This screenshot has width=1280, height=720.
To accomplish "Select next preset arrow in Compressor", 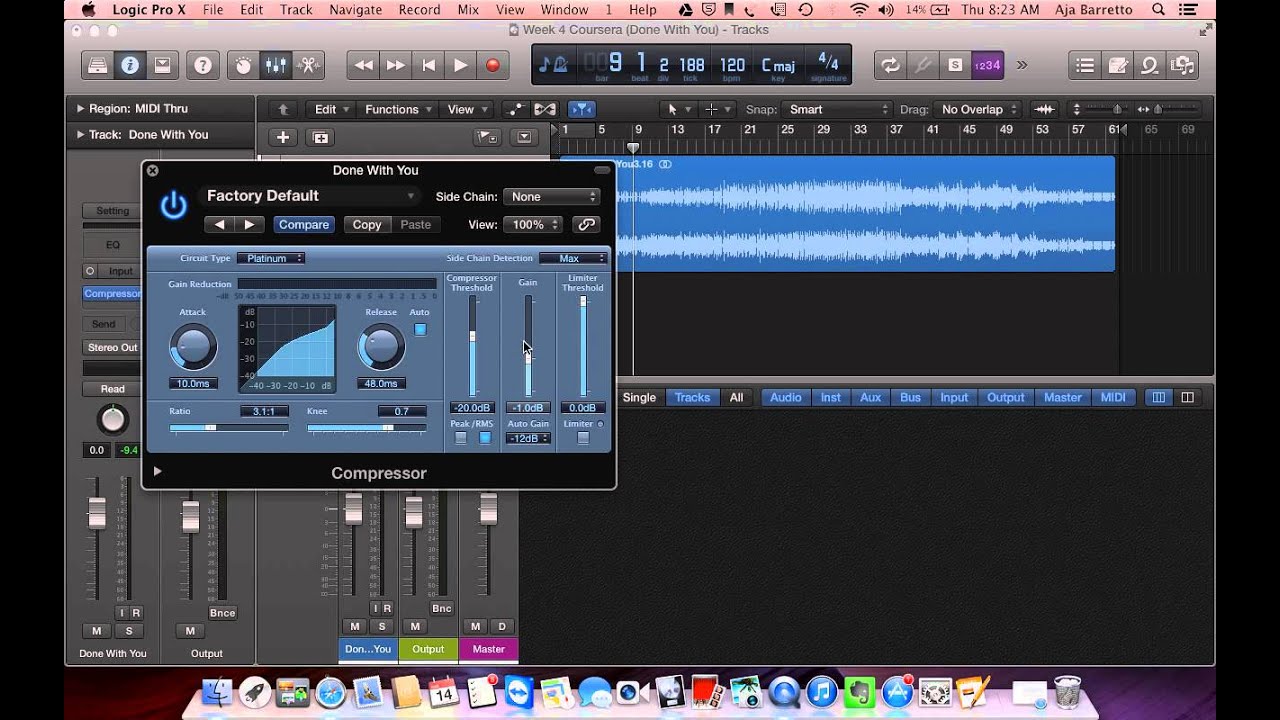I will click(x=250, y=224).
